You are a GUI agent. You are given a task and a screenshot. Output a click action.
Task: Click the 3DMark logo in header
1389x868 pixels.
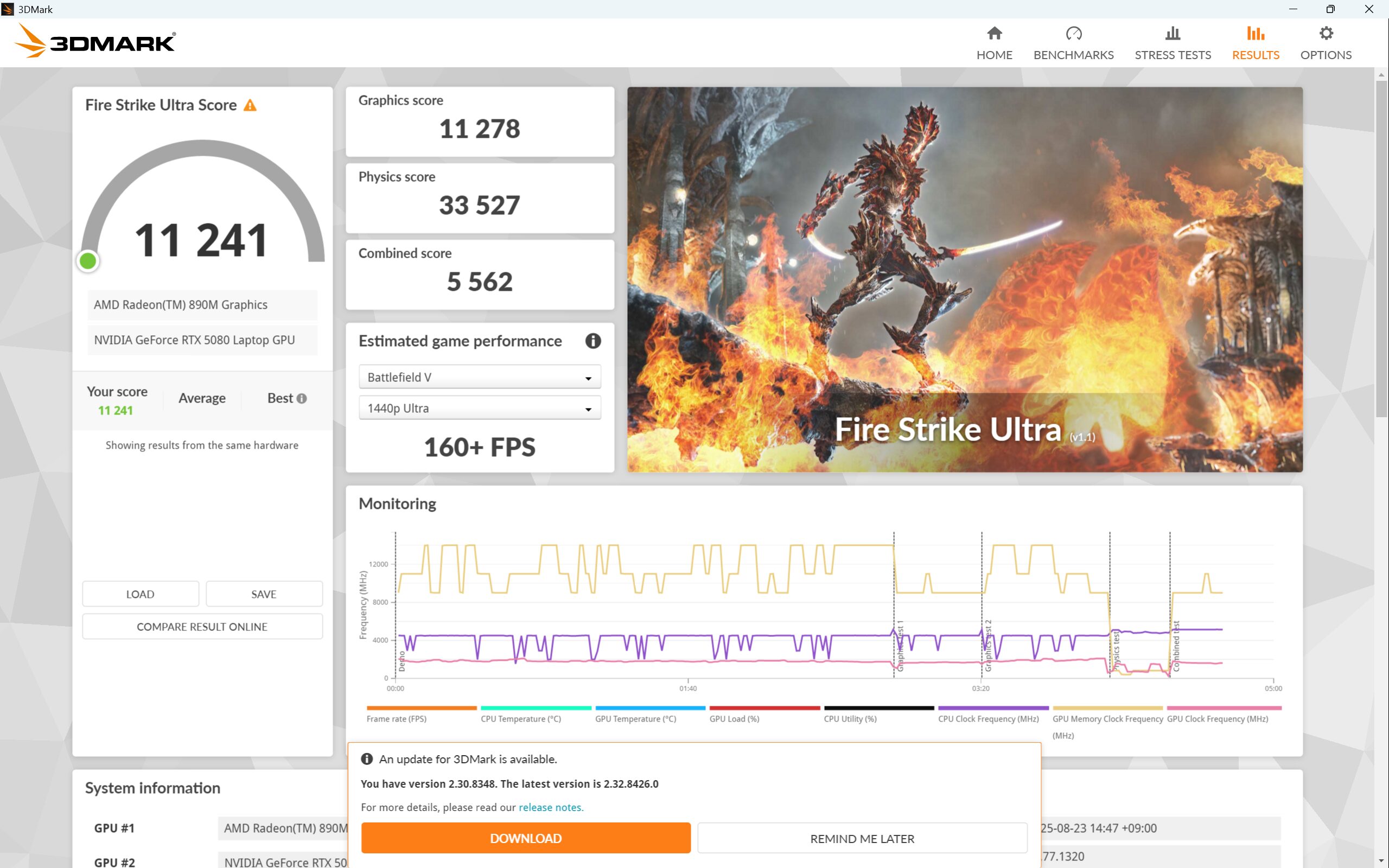coord(95,41)
